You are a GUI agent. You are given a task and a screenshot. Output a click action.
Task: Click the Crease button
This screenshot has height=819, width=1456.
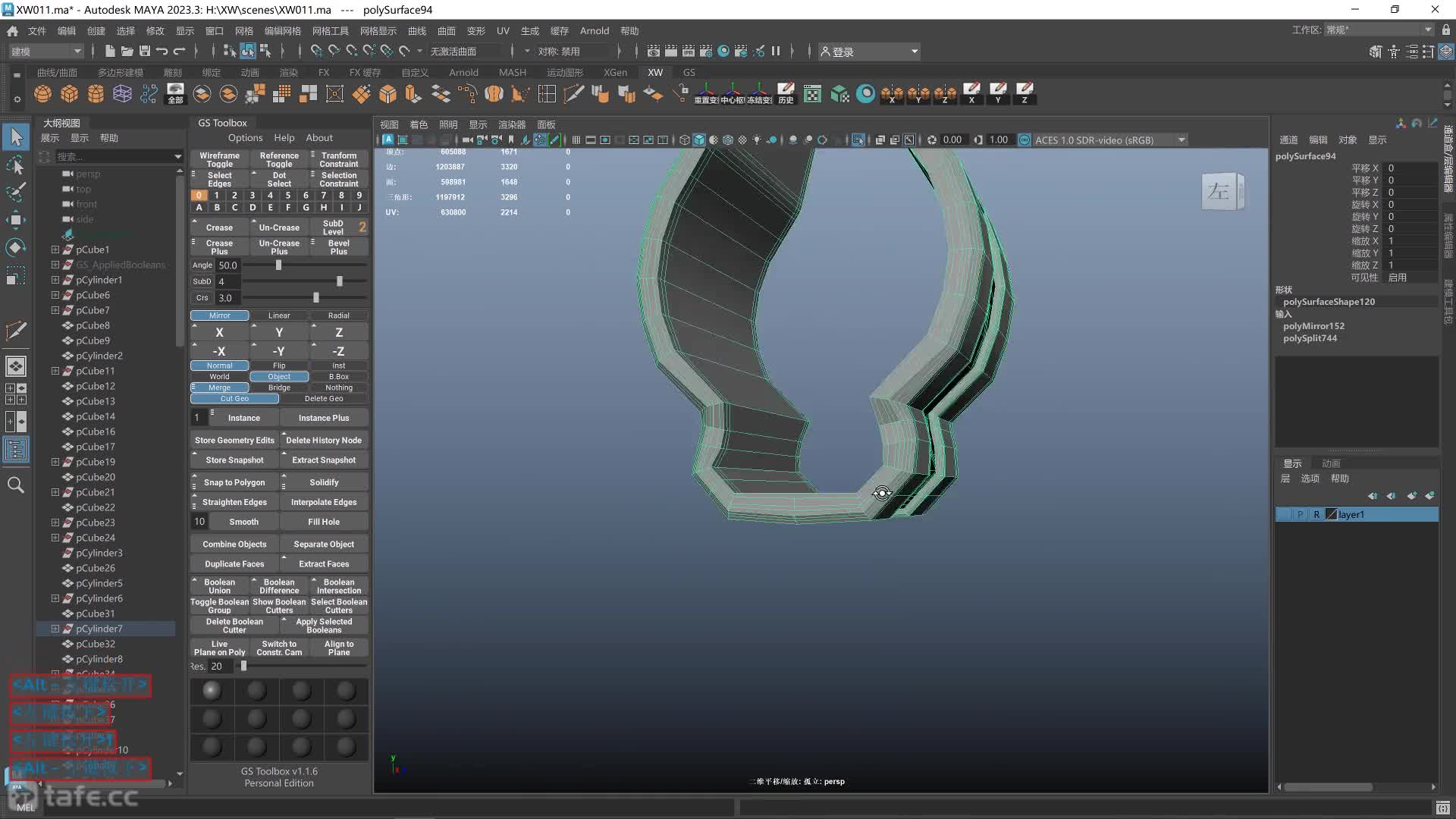(x=219, y=227)
